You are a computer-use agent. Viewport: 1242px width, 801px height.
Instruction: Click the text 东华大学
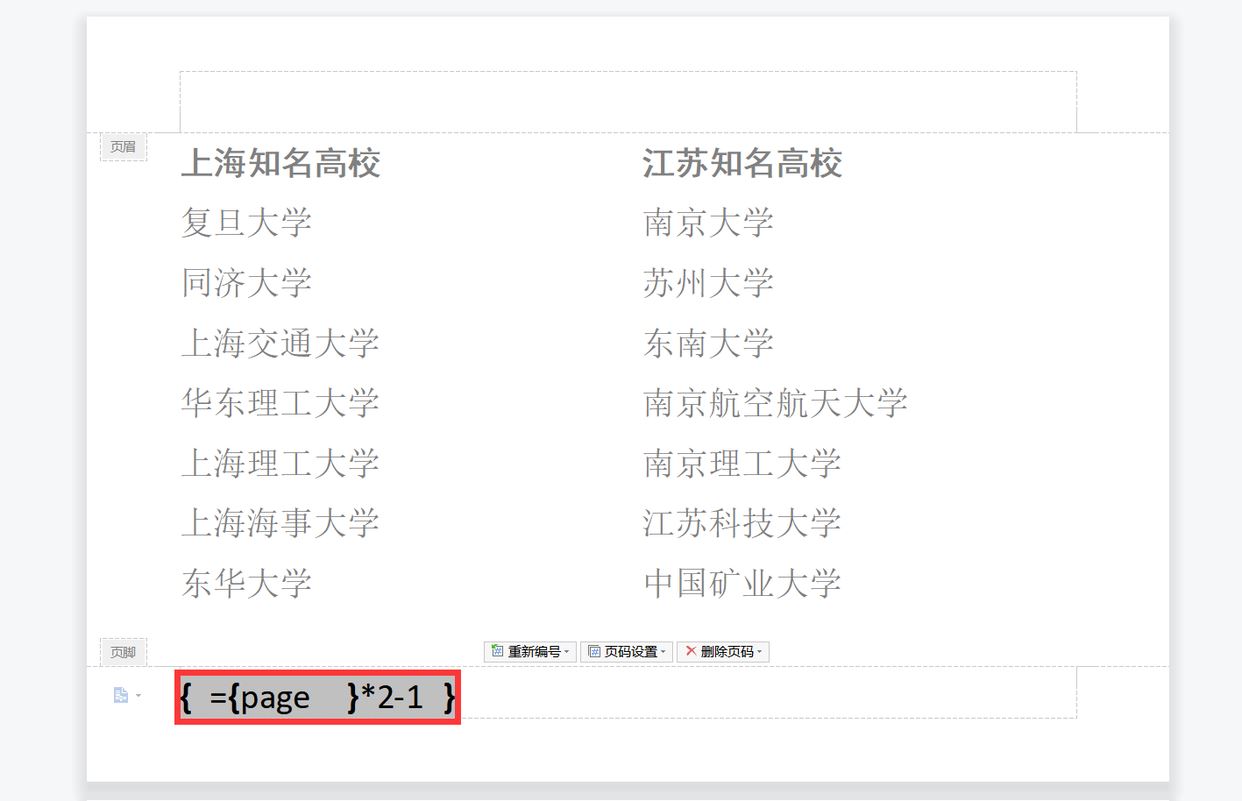[x=246, y=583]
